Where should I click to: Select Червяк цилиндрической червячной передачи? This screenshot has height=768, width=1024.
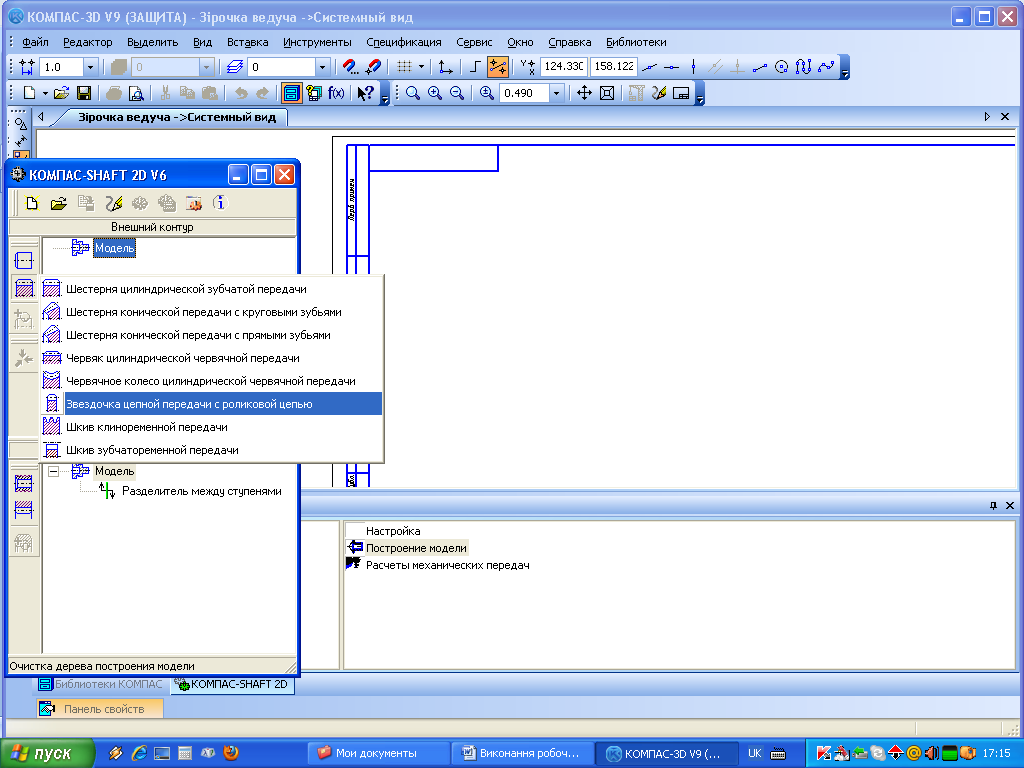pyautogui.click(x=212, y=358)
